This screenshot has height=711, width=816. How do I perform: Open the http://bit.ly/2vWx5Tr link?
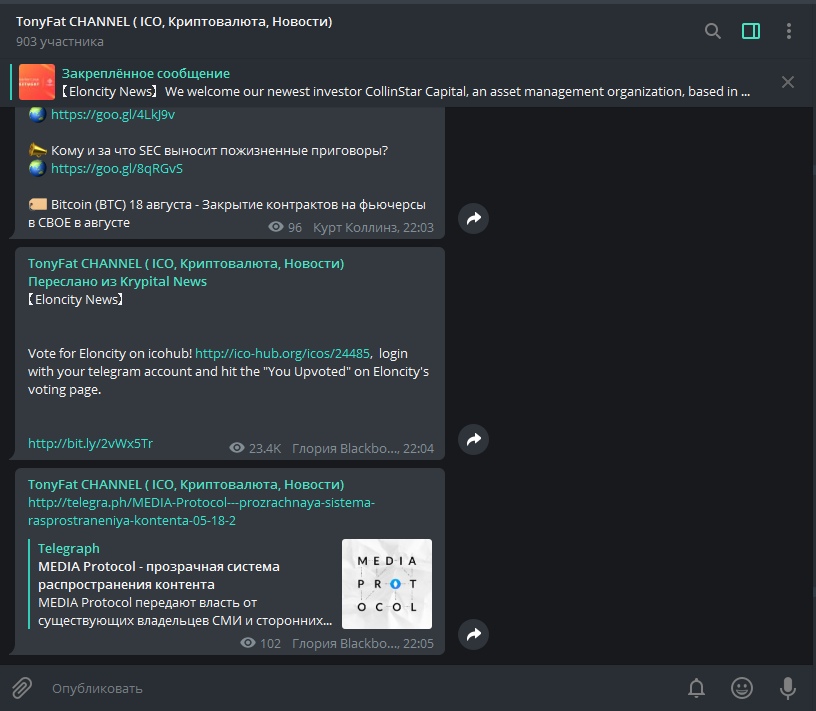(91, 443)
